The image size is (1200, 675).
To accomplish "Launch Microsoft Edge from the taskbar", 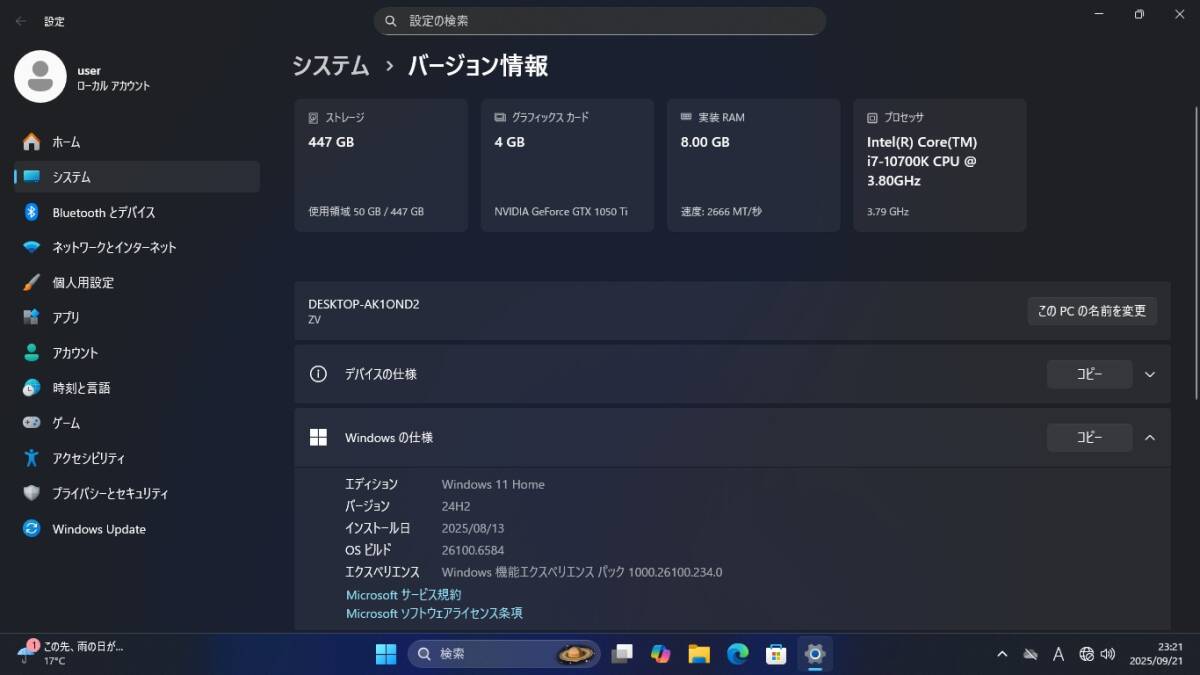I will (x=737, y=654).
